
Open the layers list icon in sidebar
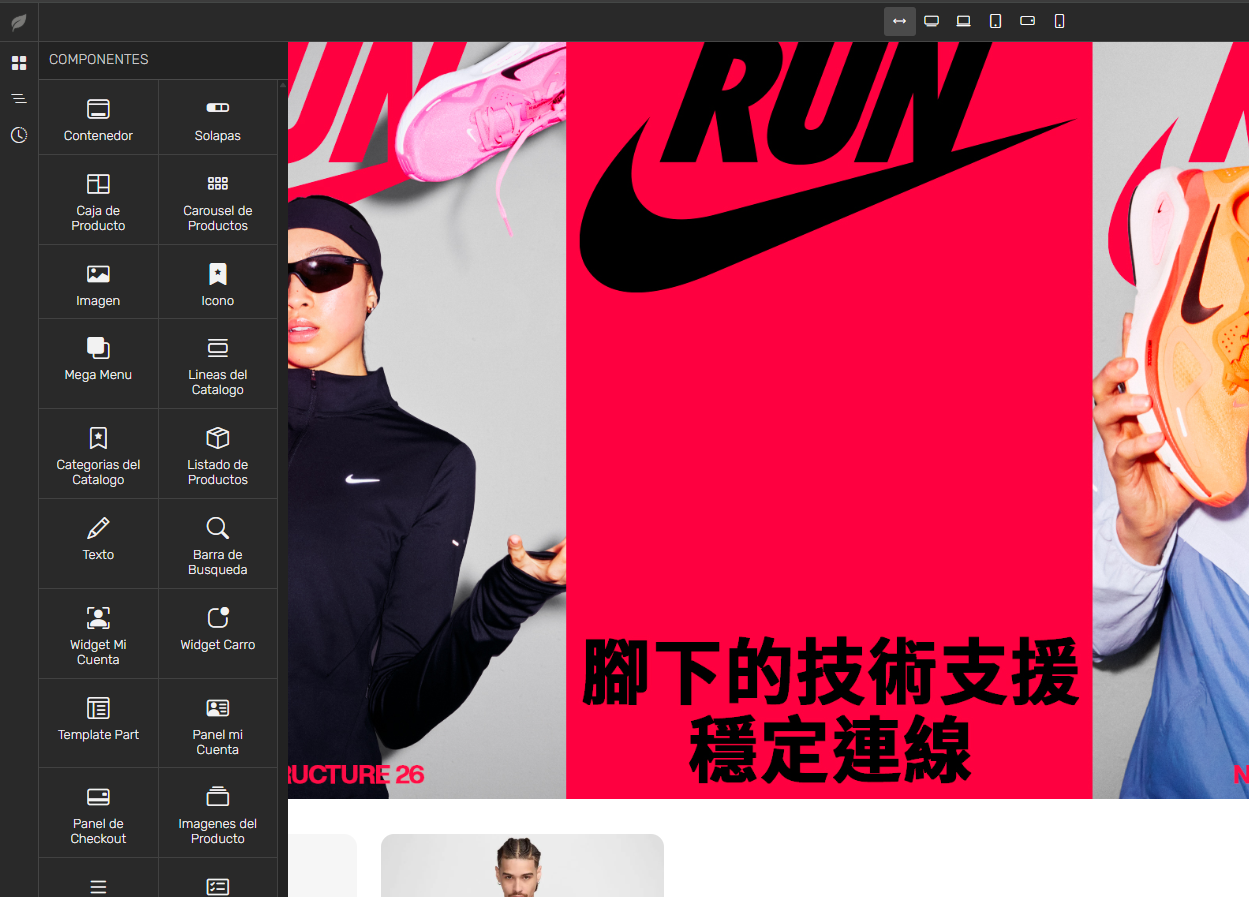click(x=18, y=98)
